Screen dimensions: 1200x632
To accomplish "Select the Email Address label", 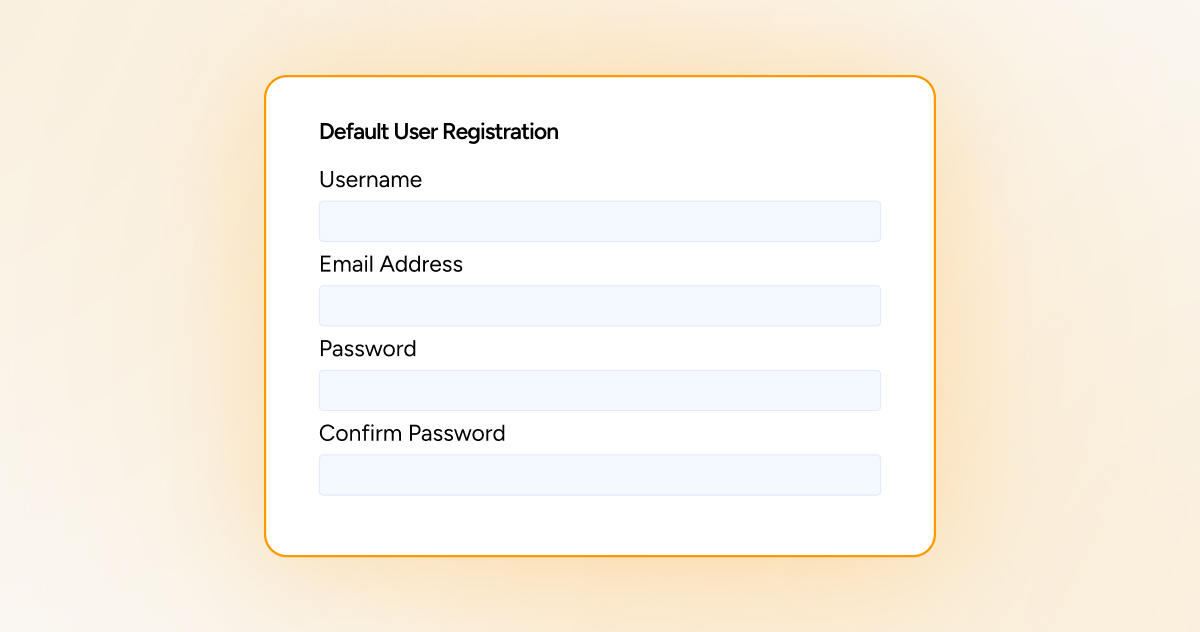I will [x=390, y=264].
